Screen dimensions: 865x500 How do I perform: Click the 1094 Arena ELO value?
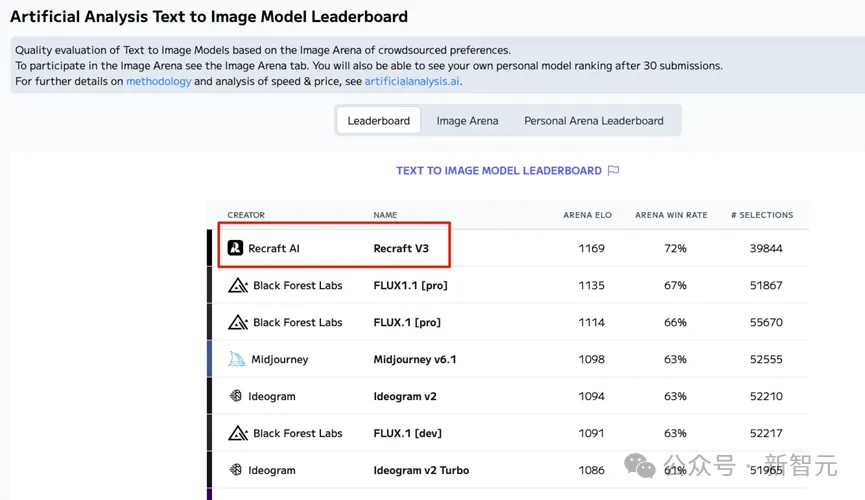[x=591, y=396]
